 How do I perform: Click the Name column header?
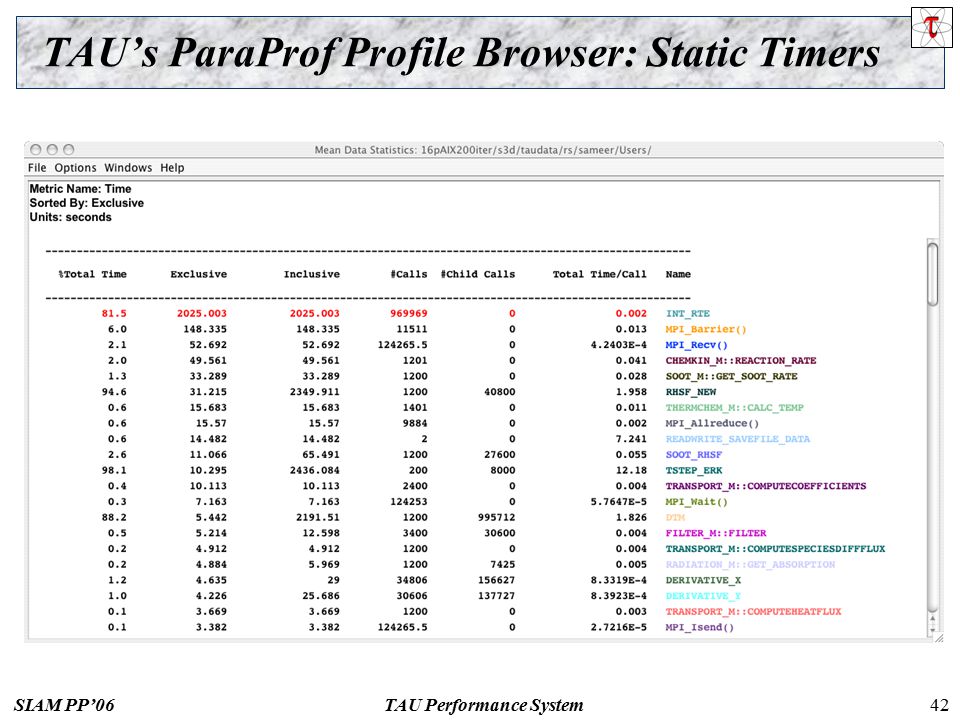(x=678, y=274)
